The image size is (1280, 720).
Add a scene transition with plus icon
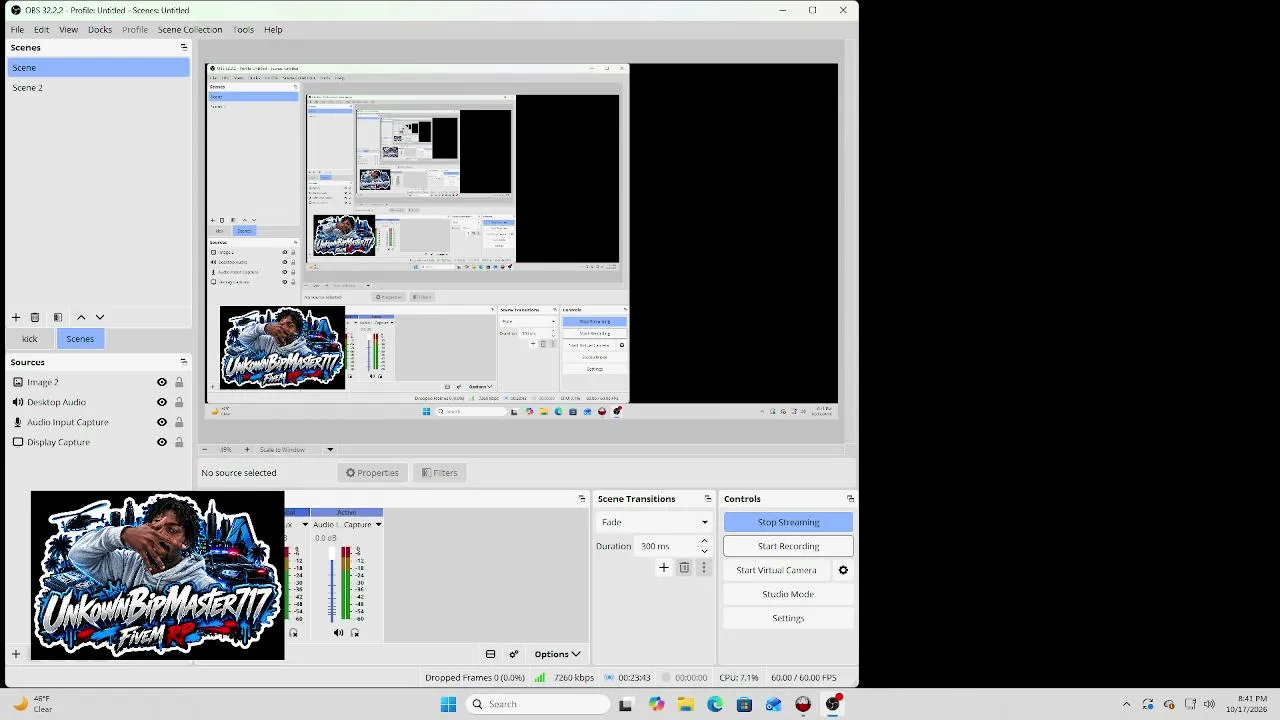coord(663,568)
